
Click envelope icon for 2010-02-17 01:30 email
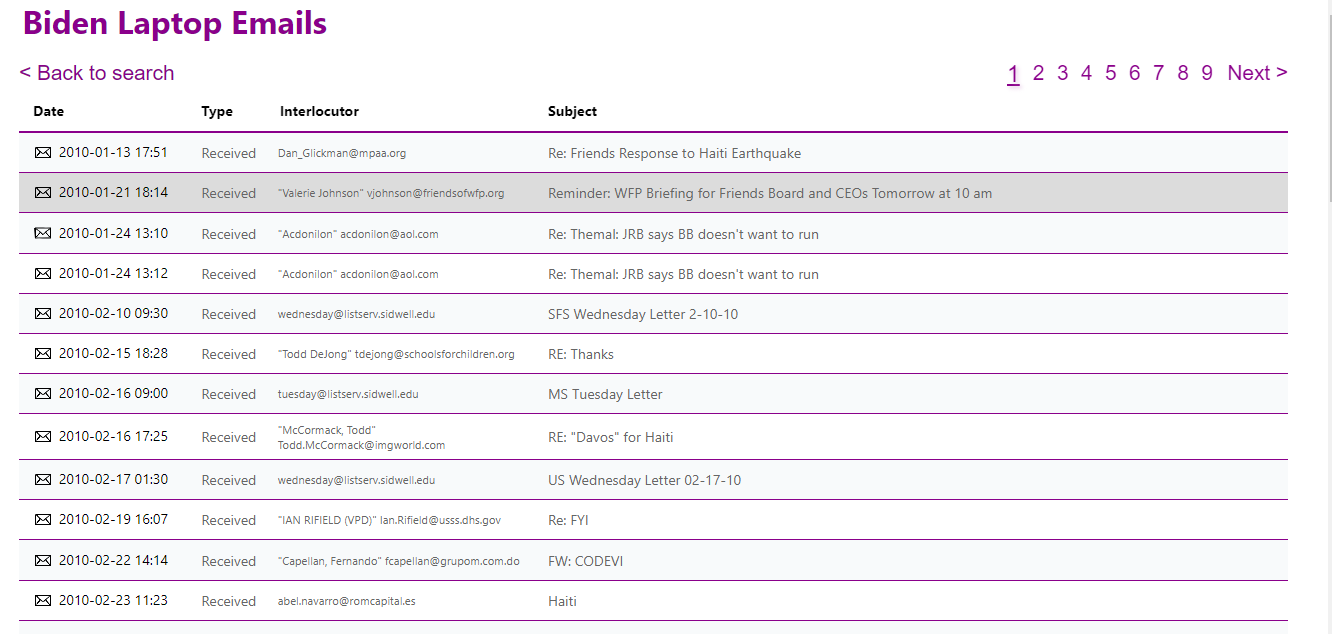coord(43,479)
